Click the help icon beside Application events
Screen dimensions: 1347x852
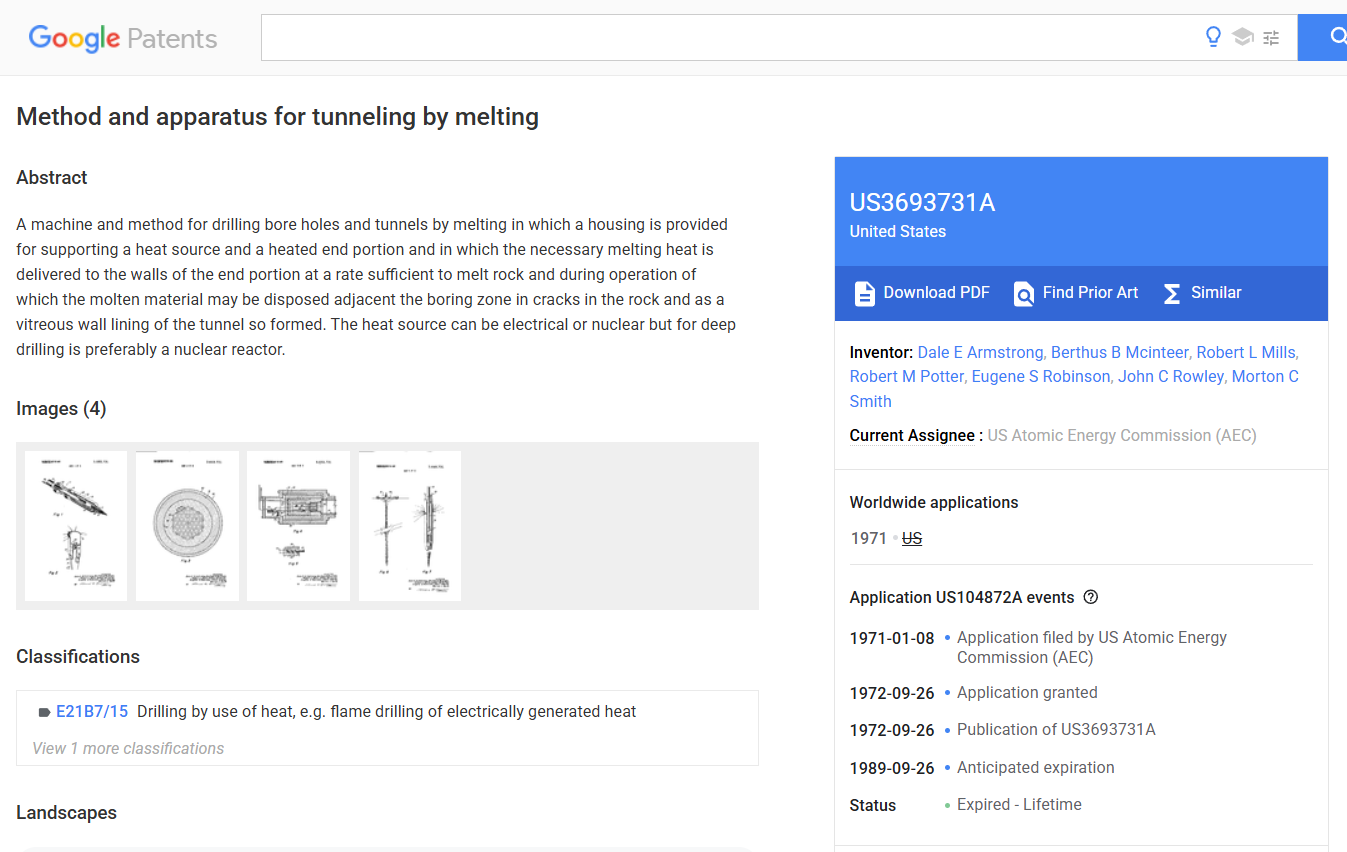(x=1091, y=597)
